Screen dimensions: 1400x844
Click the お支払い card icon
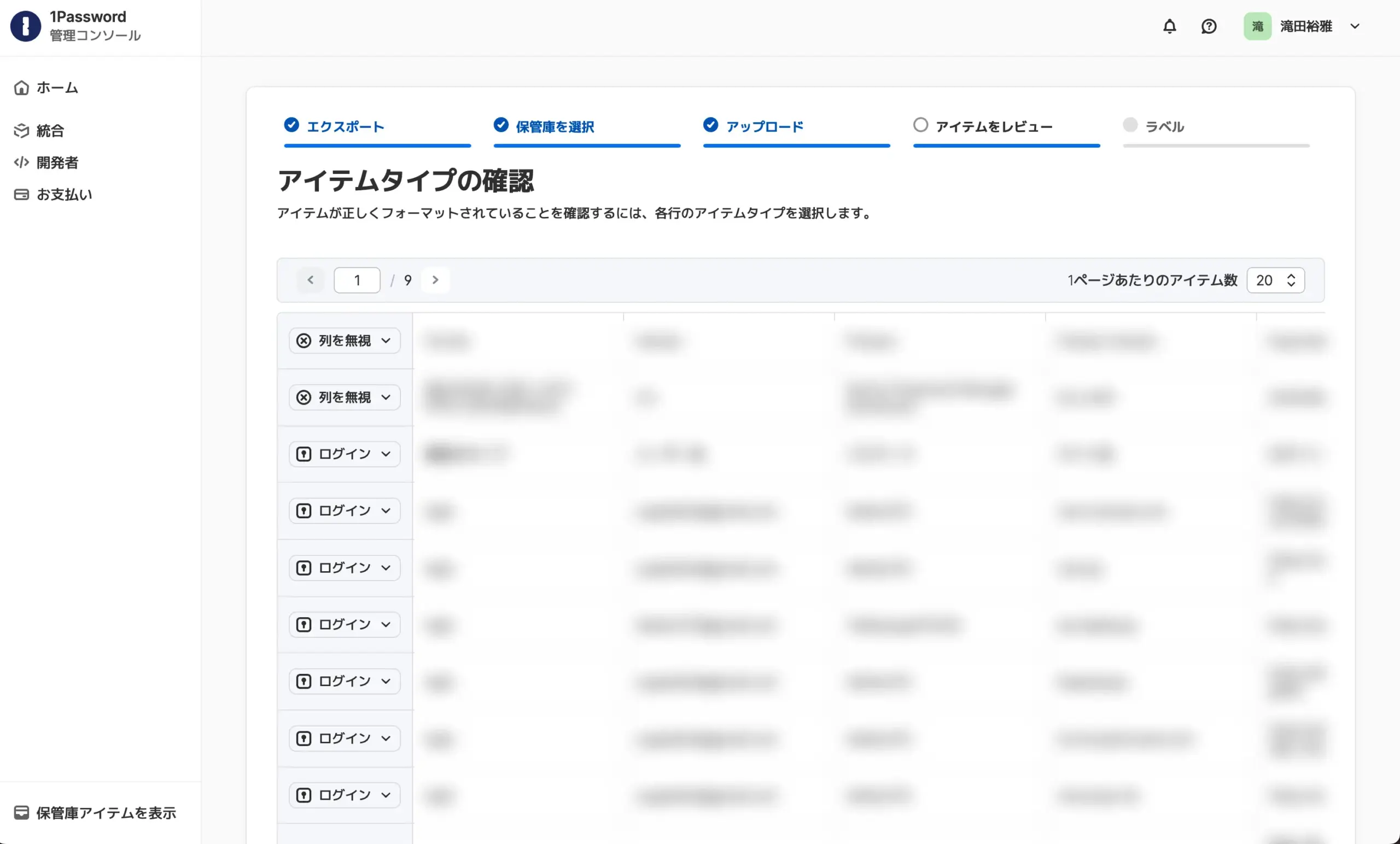pyautogui.click(x=21, y=194)
